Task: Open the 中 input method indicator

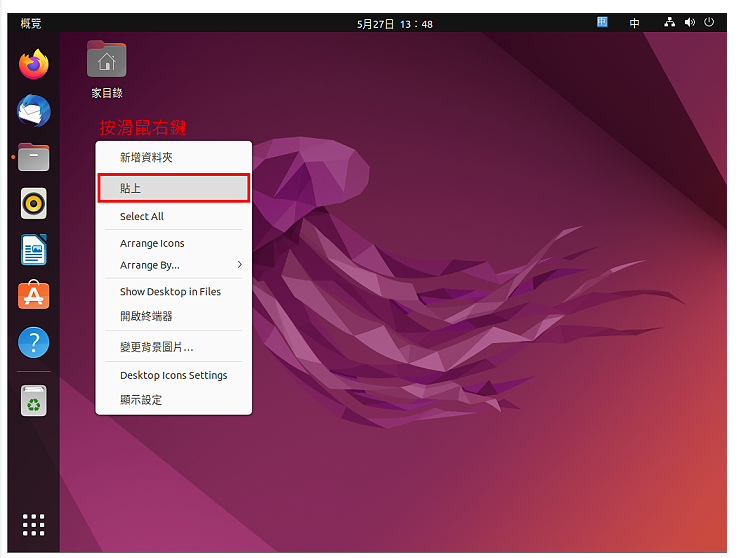Action: click(634, 23)
